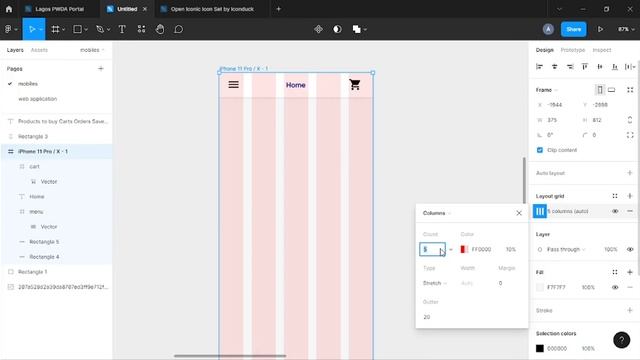640x360 pixels.
Task: Open distribute spacing dropdown
Action: [630, 67]
